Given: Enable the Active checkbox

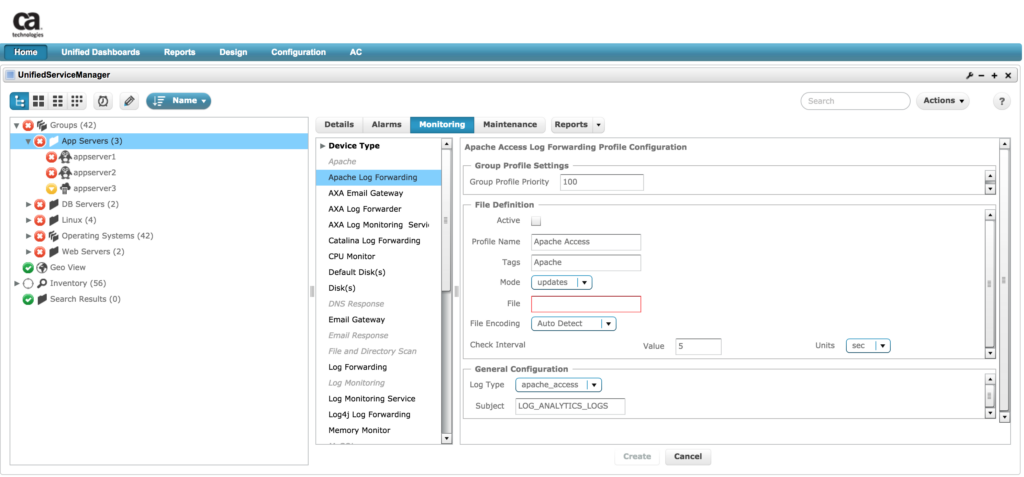Looking at the screenshot, I should click(536, 221).
